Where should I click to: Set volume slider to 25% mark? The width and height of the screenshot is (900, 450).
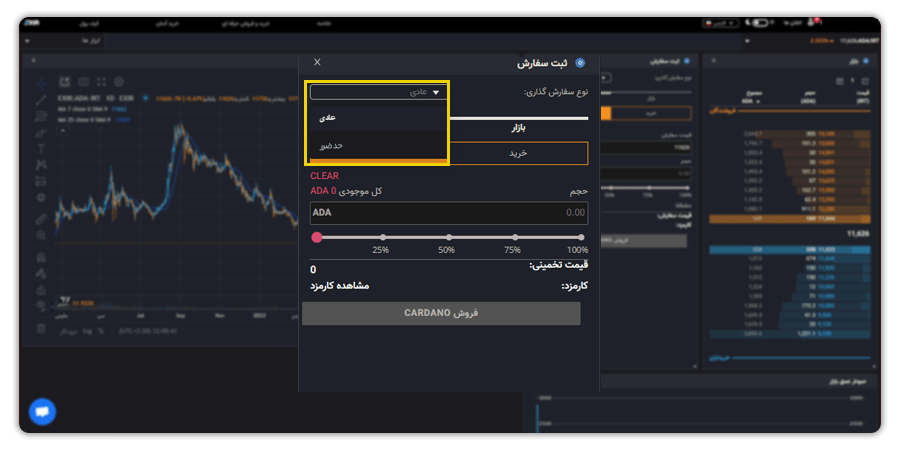(383, 237)
